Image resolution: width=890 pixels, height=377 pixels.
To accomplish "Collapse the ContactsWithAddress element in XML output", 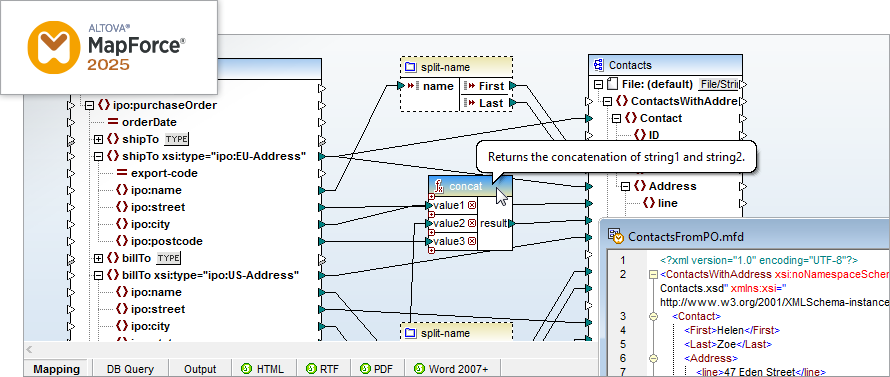I will (653, 275).
